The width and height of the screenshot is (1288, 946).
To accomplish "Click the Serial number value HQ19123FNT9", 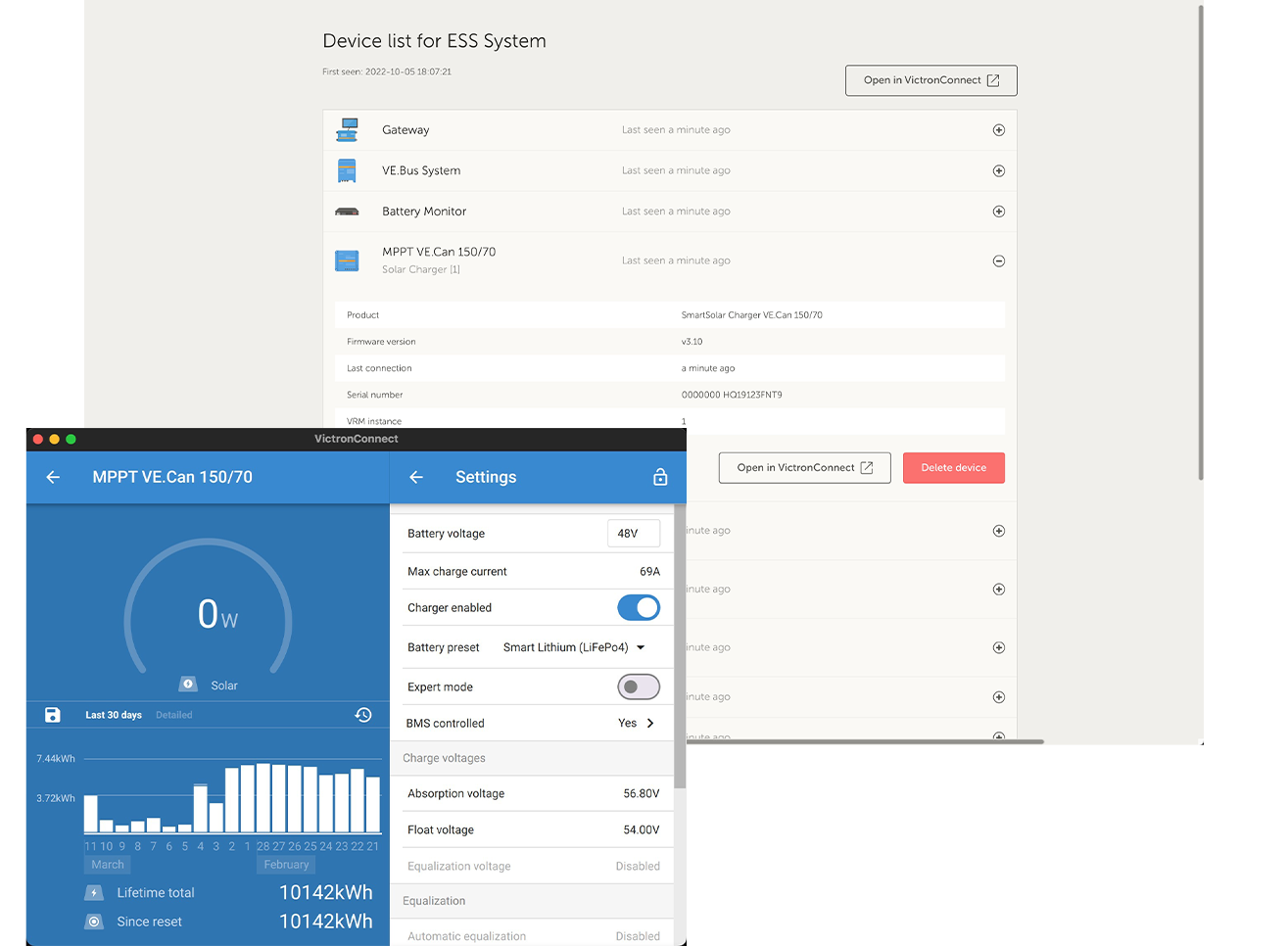I will (x=732, y=395).
